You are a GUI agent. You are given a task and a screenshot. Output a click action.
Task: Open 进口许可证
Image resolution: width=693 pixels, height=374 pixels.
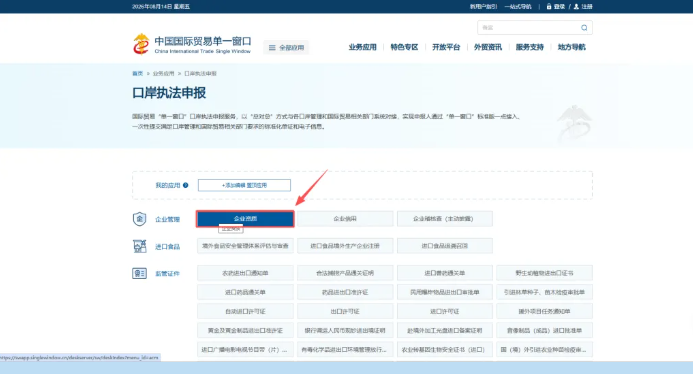445,311
